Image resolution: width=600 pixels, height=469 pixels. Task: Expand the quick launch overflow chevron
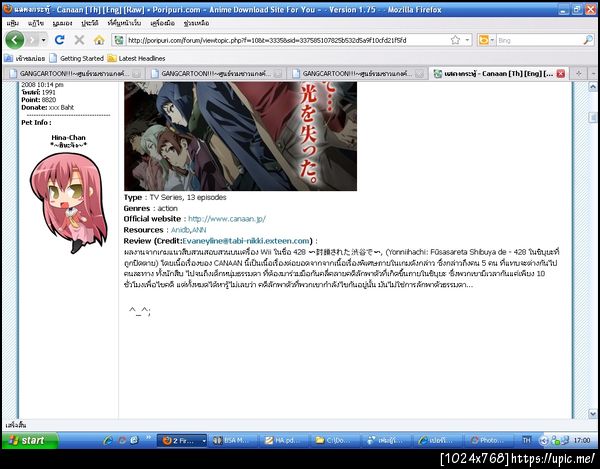148,438
